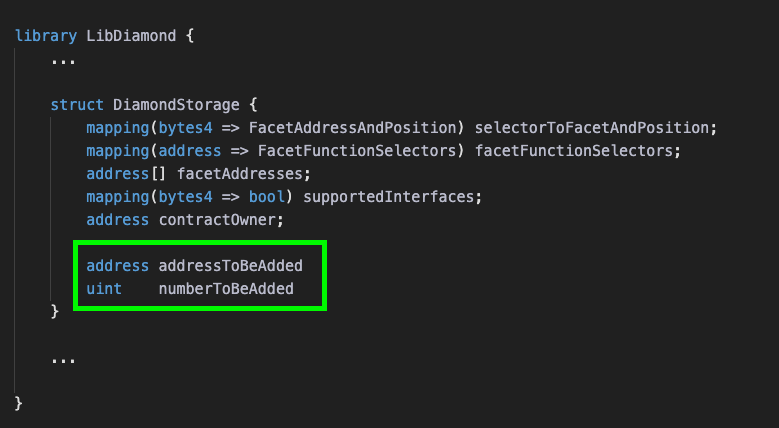779x428 pixels.
Task: Click the closing brace of DiamondStorage struct
Action: click(x=55, y=311)
